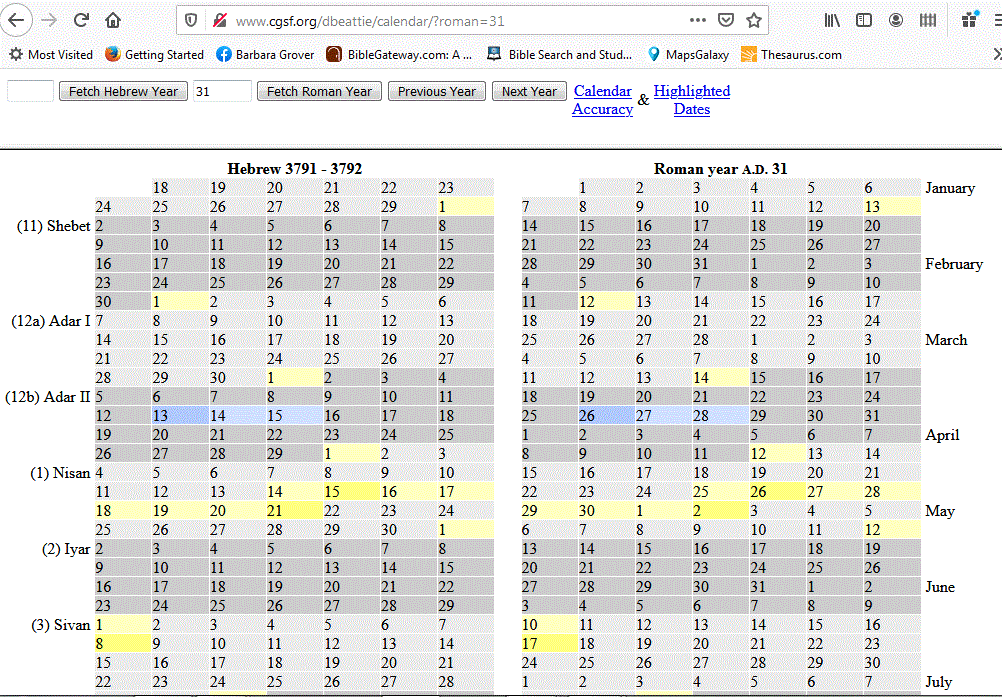Open the Library icon in the toolbar
The image size is (1002, 697).
tap(832, 20)
